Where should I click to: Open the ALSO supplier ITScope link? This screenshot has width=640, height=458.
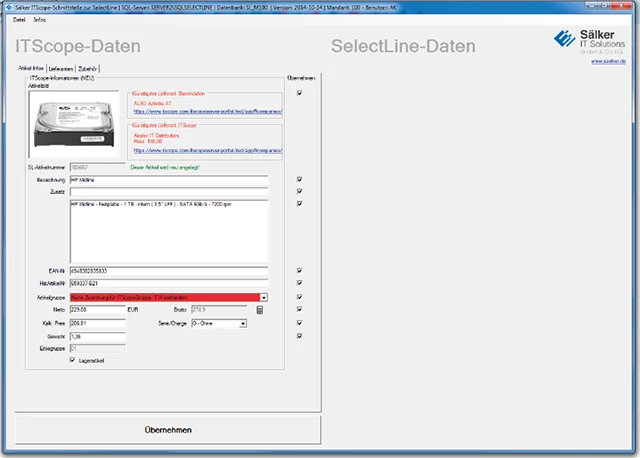(208, 111)
